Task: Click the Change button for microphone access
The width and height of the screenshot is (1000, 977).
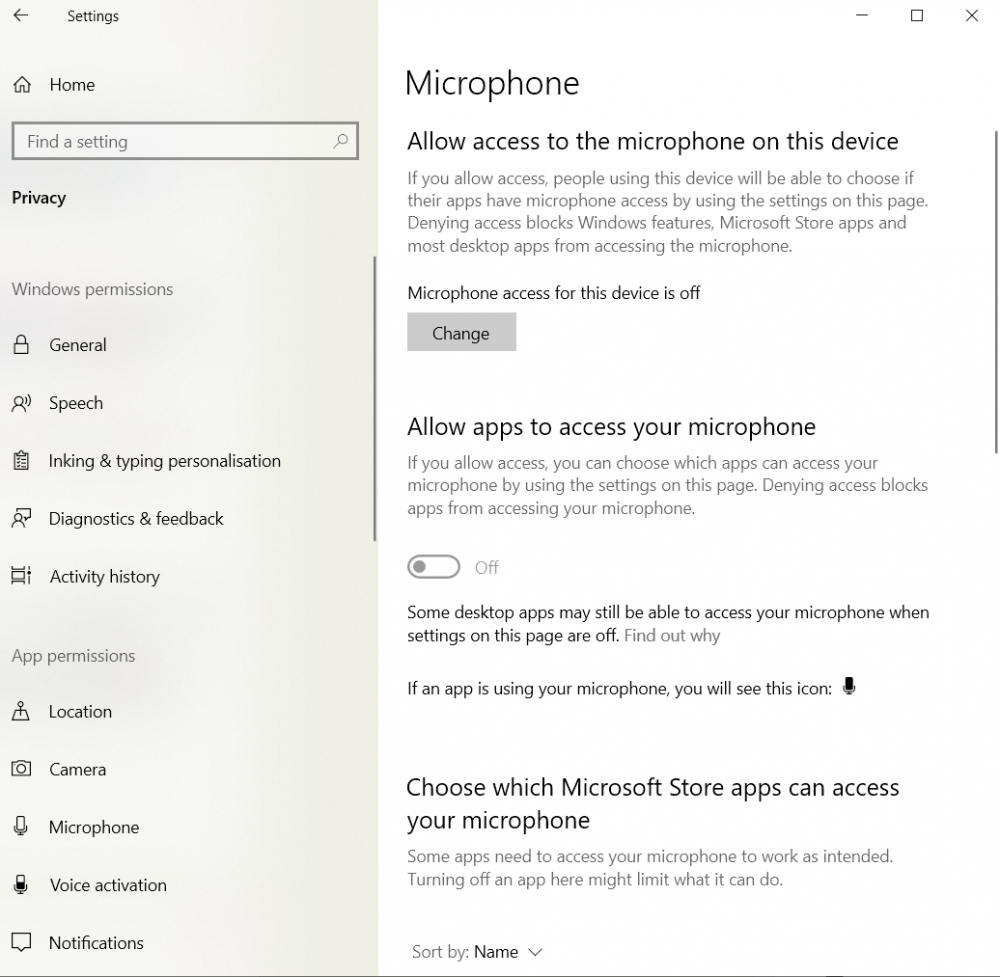Action: tap(462, 332)
